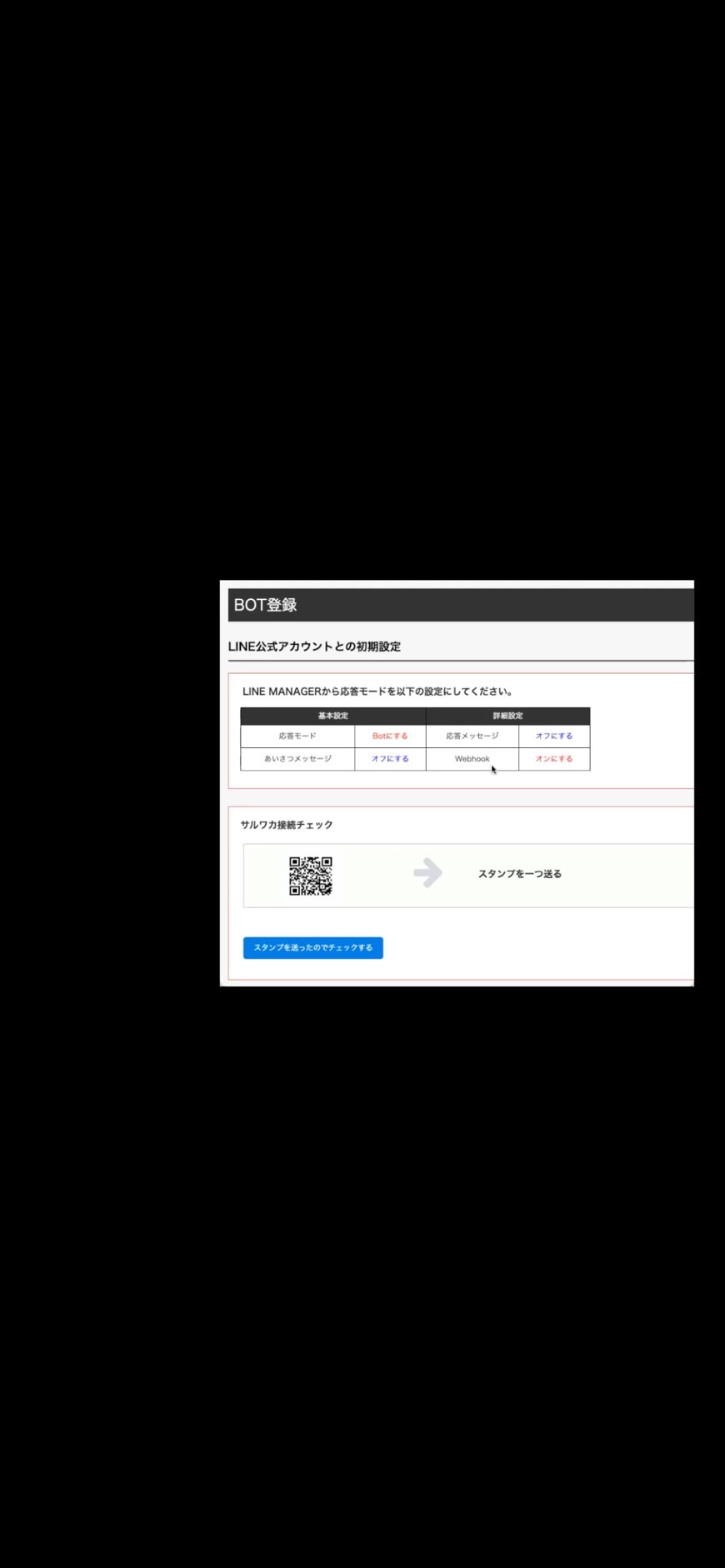Select the あいさつメッセージ label cell
This screenshot has height=1568, width=725.
pos(297,759)
